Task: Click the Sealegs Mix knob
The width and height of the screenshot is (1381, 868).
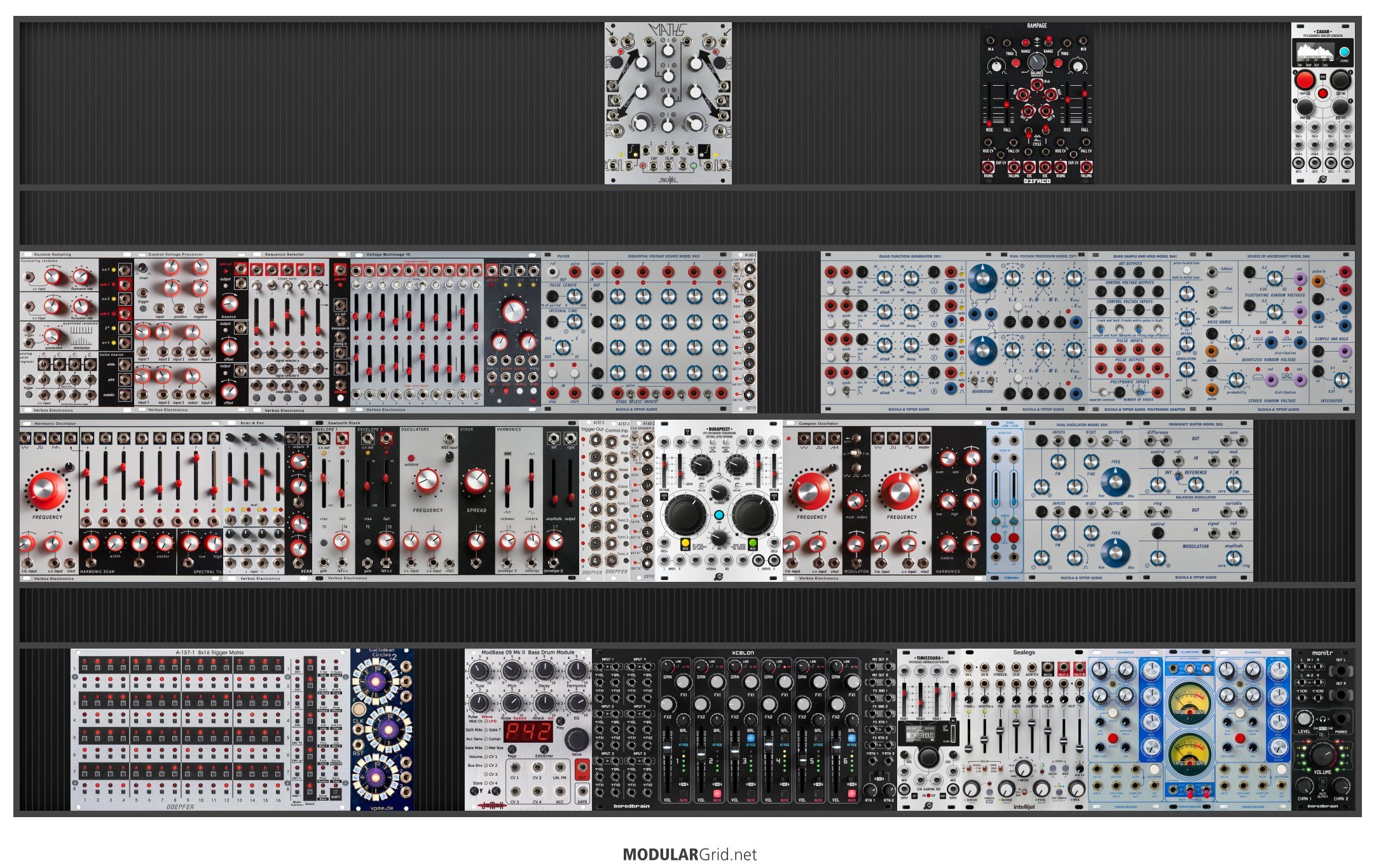Action: click(1075, 789)
